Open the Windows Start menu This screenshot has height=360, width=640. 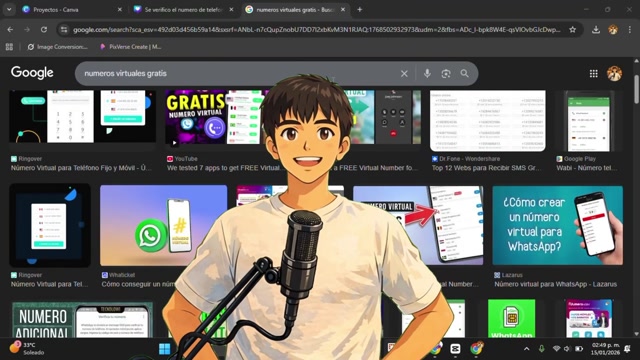(x=164, y=349)
